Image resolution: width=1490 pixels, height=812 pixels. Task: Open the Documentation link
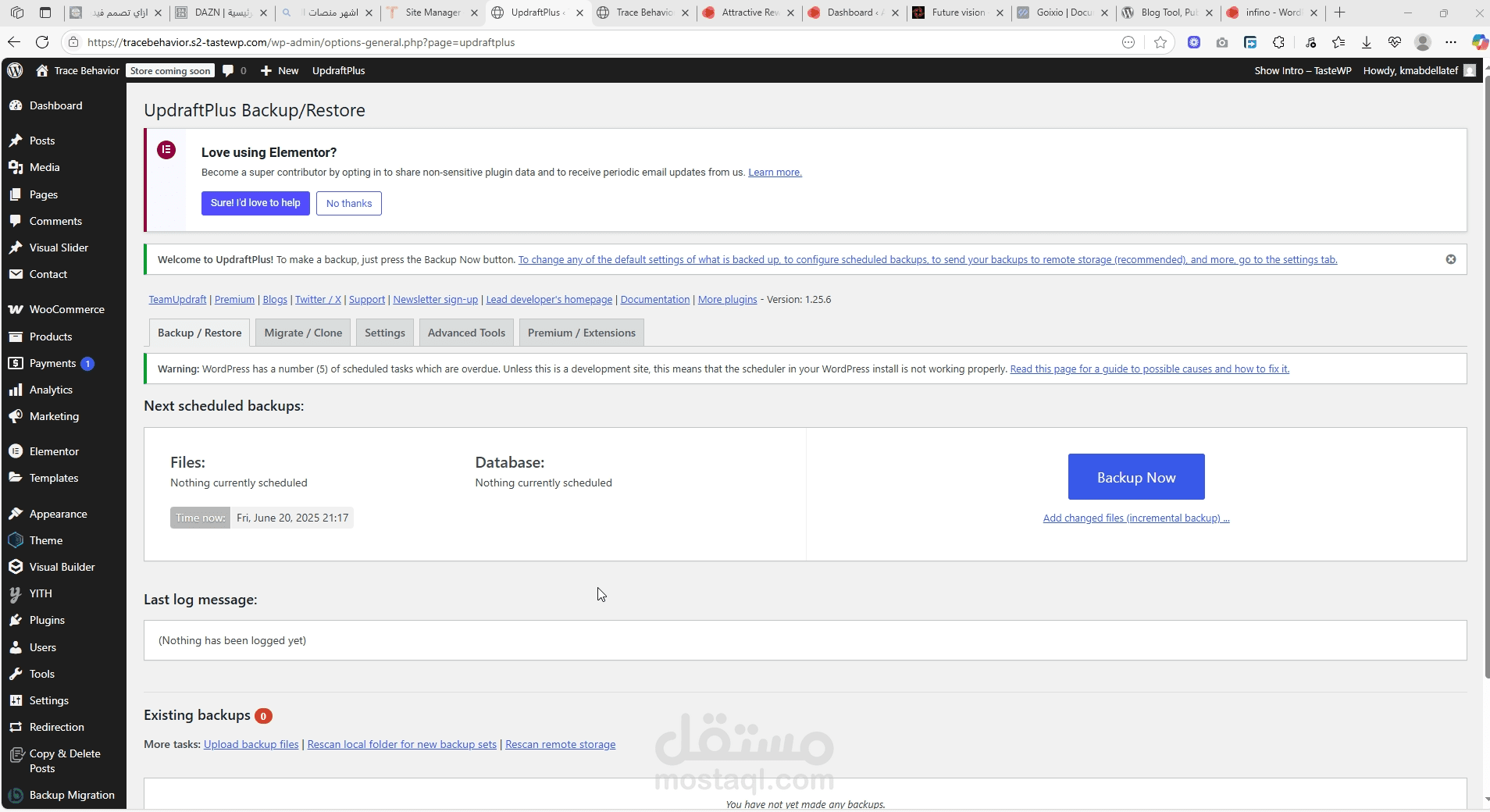655,299
